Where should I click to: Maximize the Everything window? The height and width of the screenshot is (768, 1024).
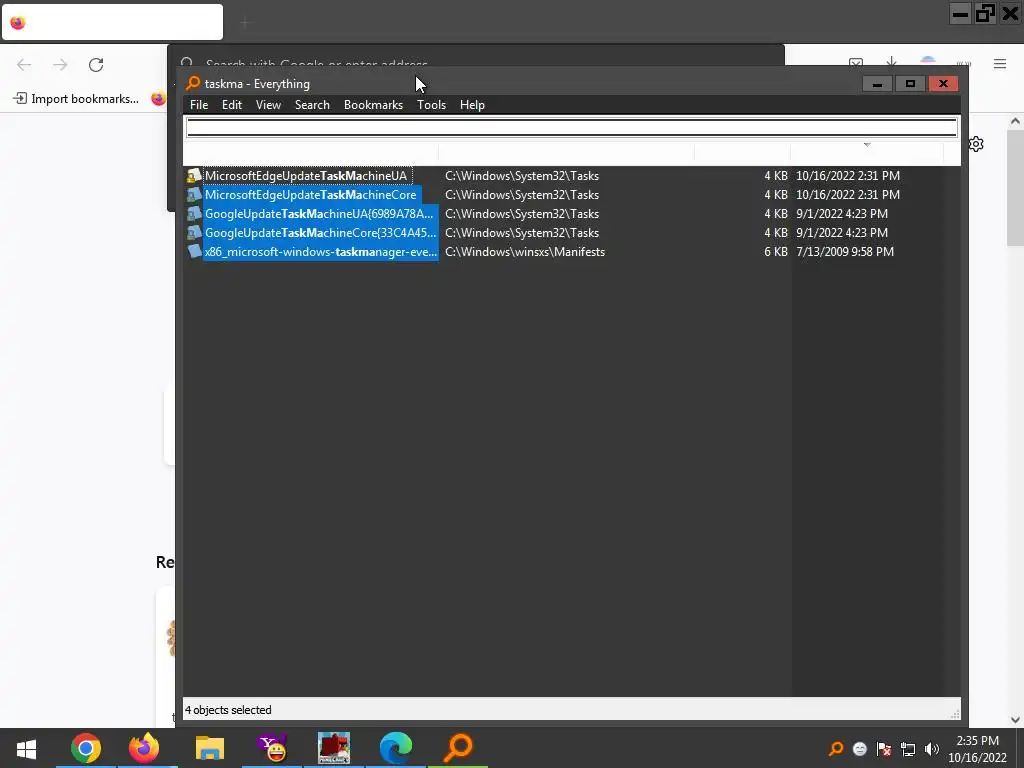coord(910,84)
